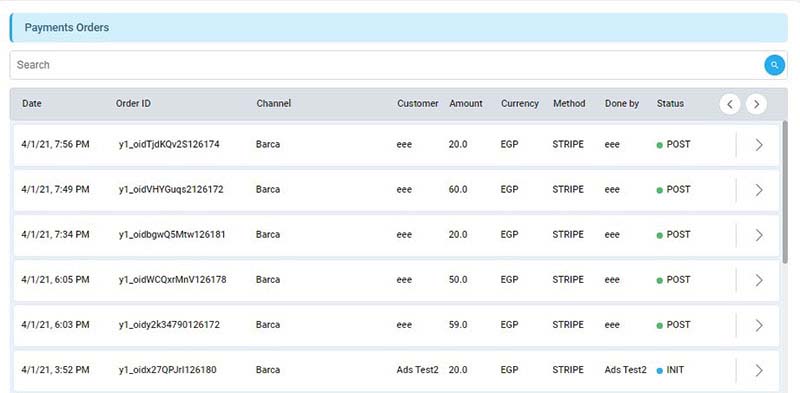Viewport: 800px width, 393px height.
Task: Click POST status of the 6:03 PM order
Action: pyautogui.click(x=673, y=325)
